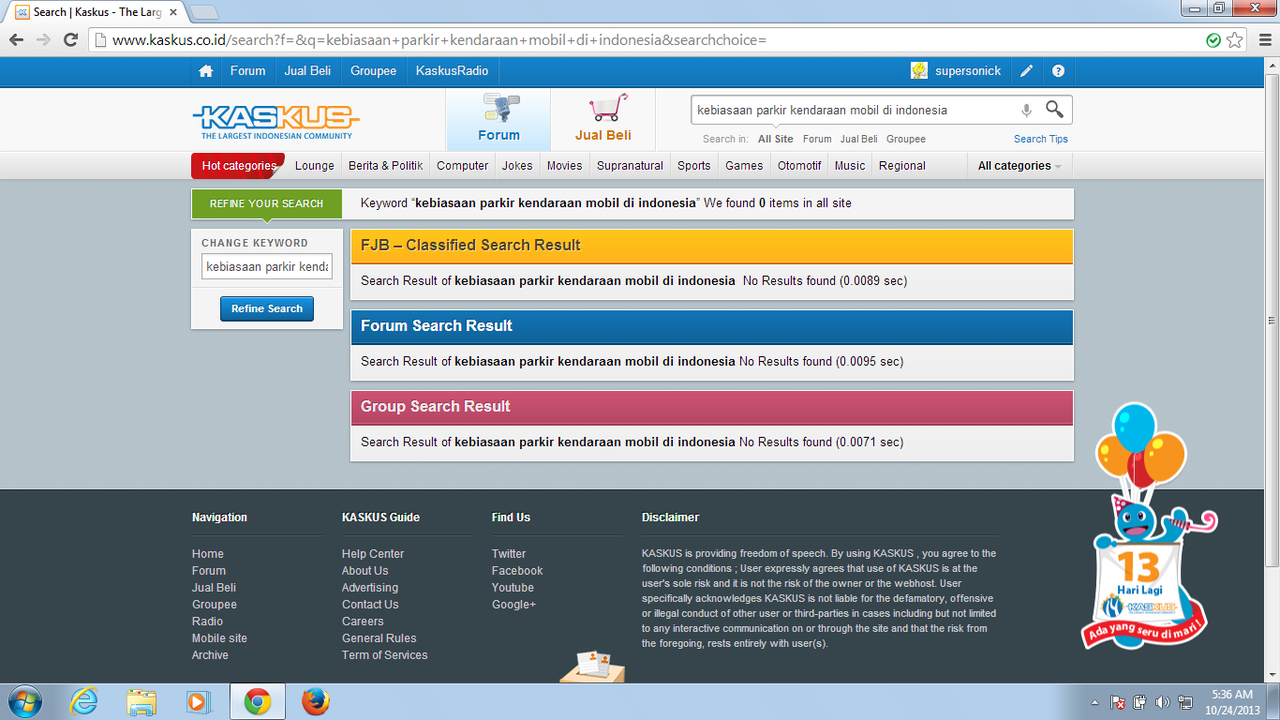Open File Explorer from the taskbar
Image resolution: width=1280 pixels, height=720 pixels.
142,702
